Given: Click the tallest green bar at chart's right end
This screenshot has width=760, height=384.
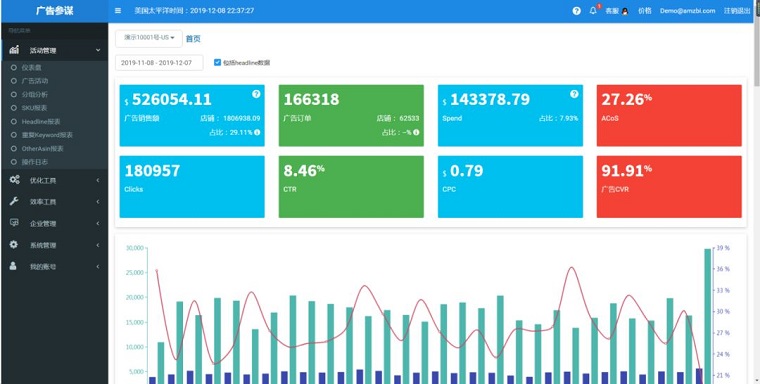Looking at the screenshot, I should [x=708, y=316].
